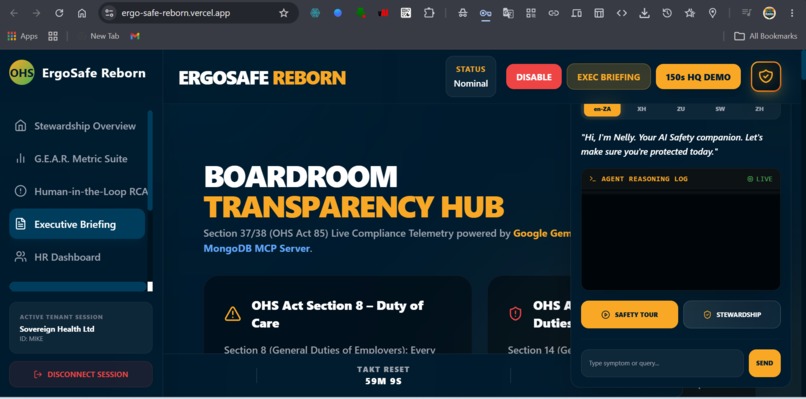The image size is (806, 399).
Task: Click red shield icon on the second OHS card
Action: [515, 314]
